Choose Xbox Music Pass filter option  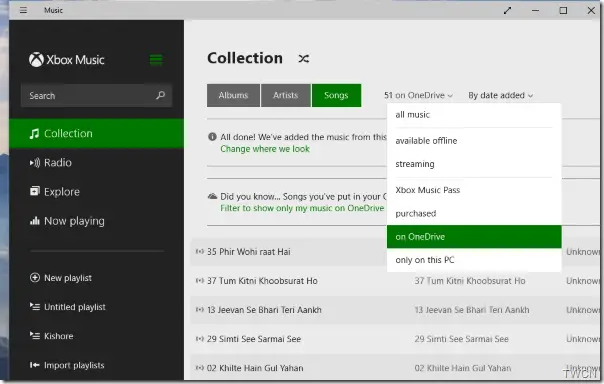point(474,190)
